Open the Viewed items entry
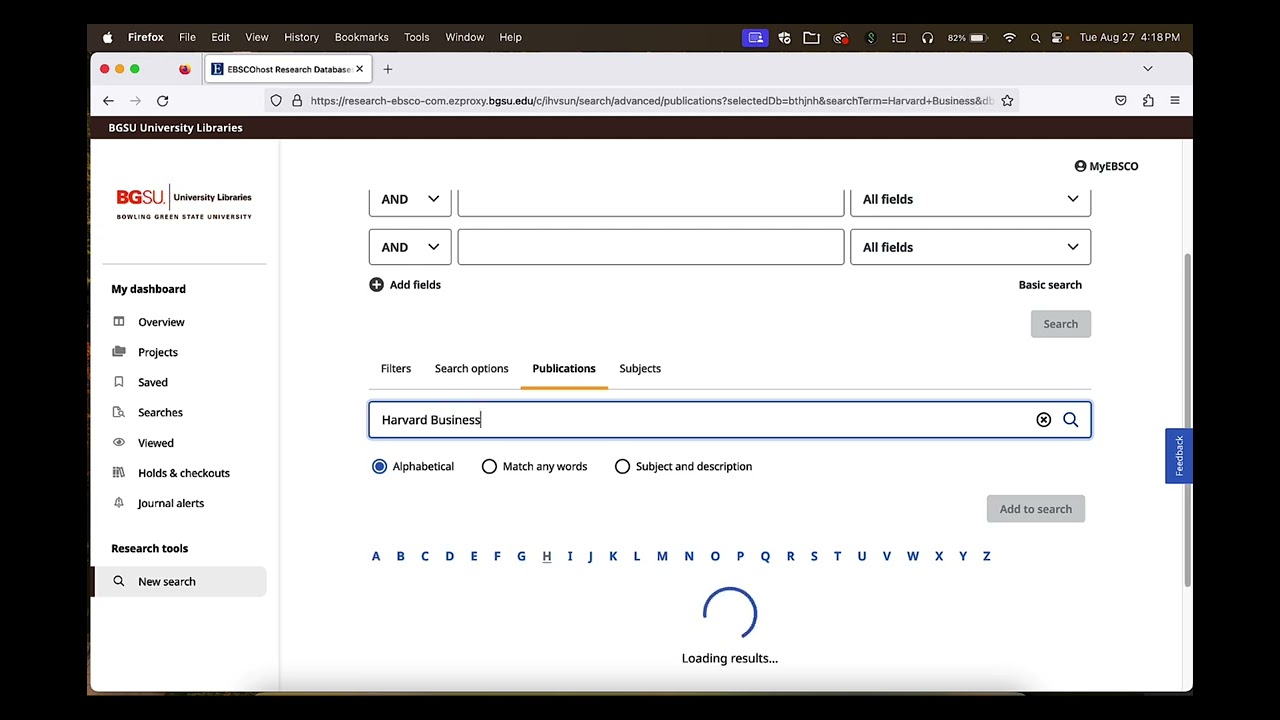 point(156,443)
